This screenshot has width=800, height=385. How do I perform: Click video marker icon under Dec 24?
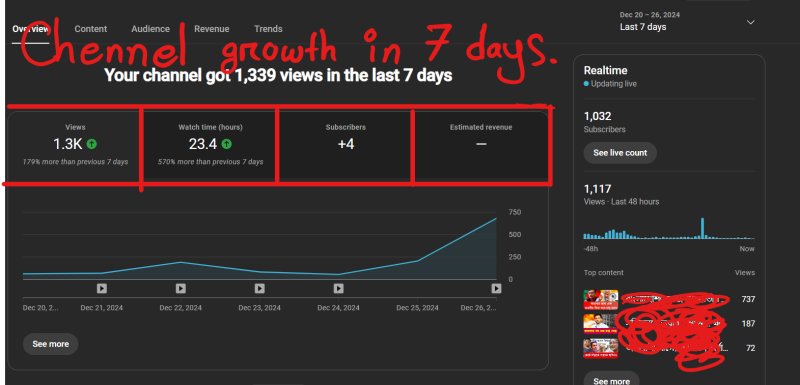(x=338, y=289)
